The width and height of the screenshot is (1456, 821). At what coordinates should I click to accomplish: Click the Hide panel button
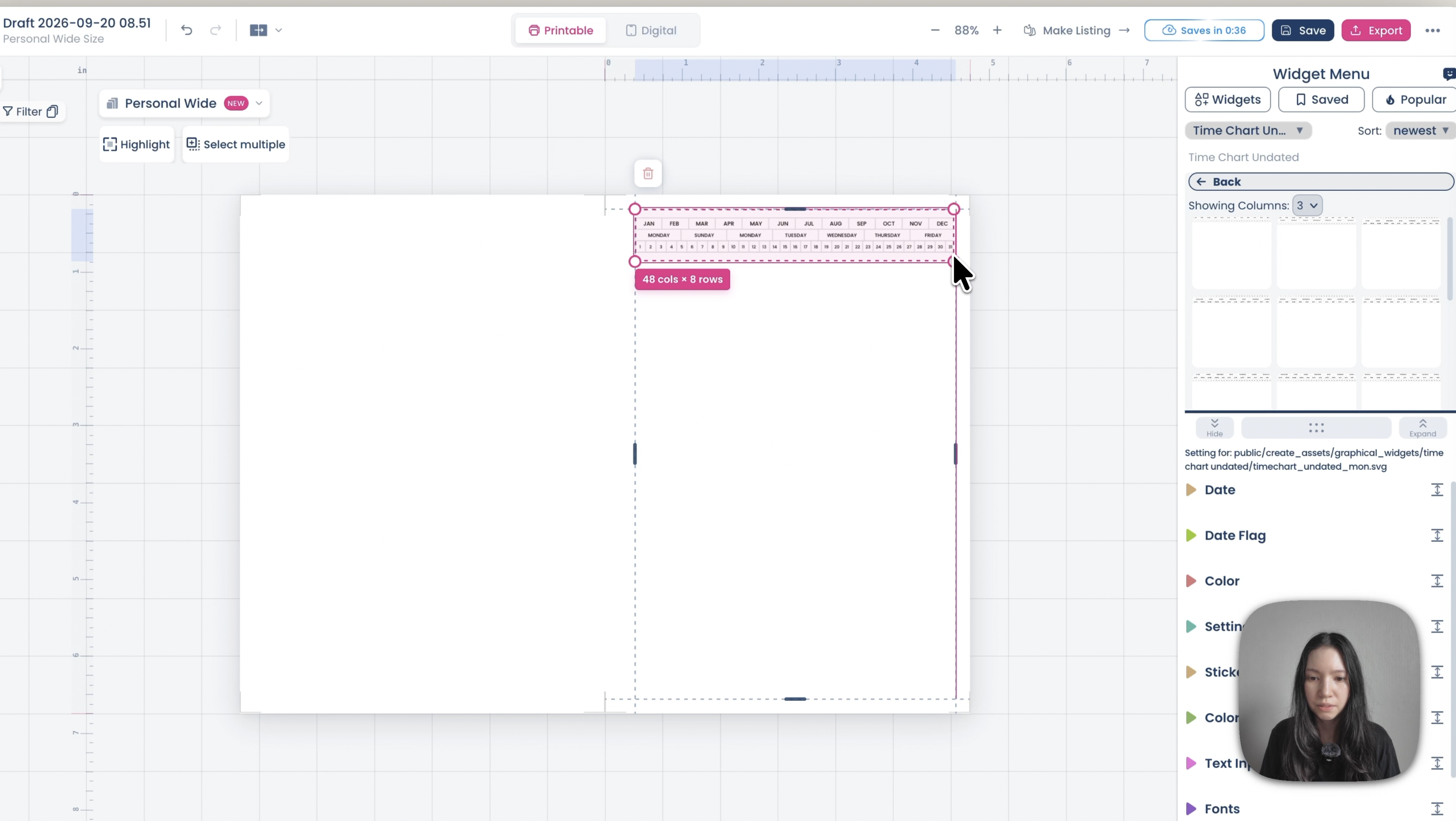1214,428
